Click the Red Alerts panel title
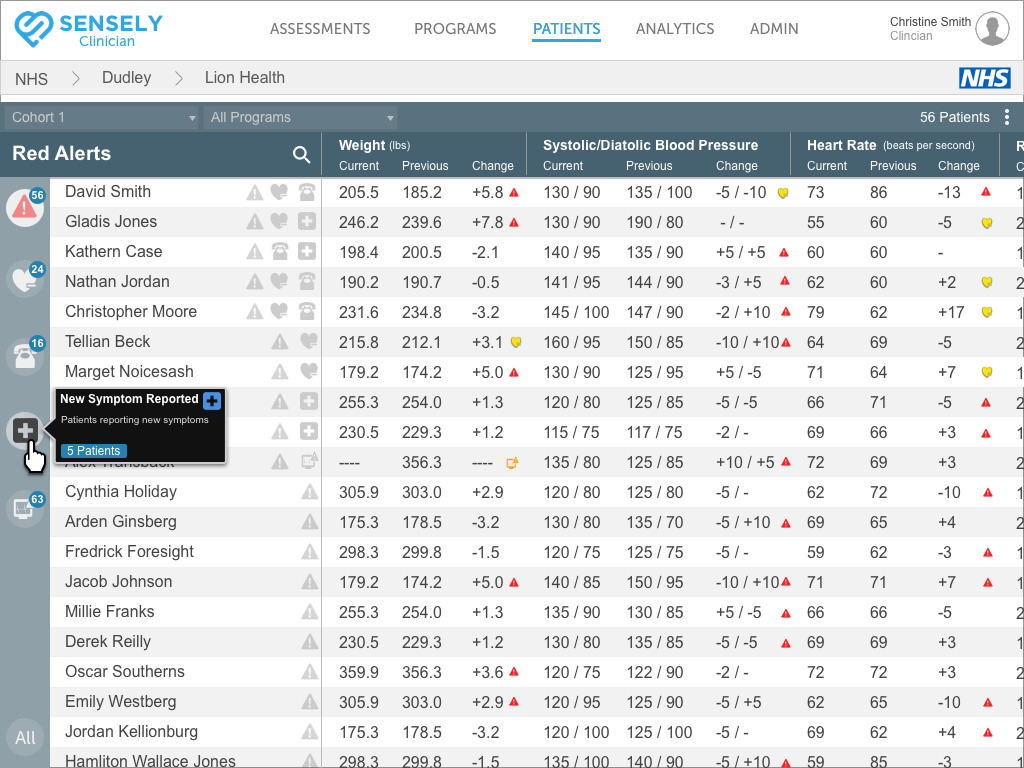Viewport: 1024px width, 768px height. pos(61,153)
